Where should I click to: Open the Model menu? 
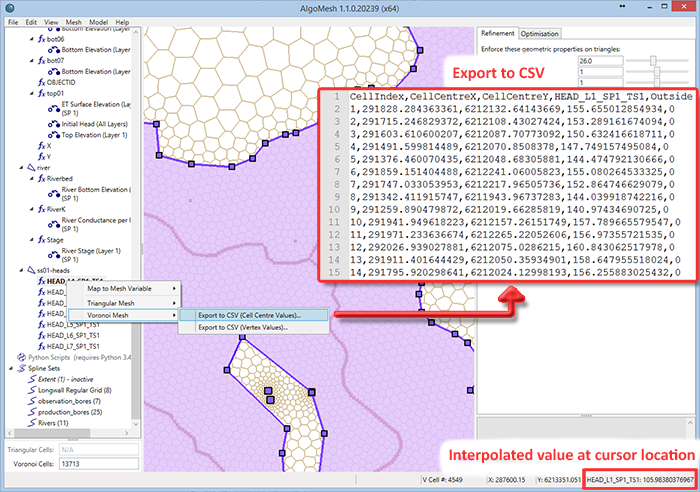tap(98, 22)
